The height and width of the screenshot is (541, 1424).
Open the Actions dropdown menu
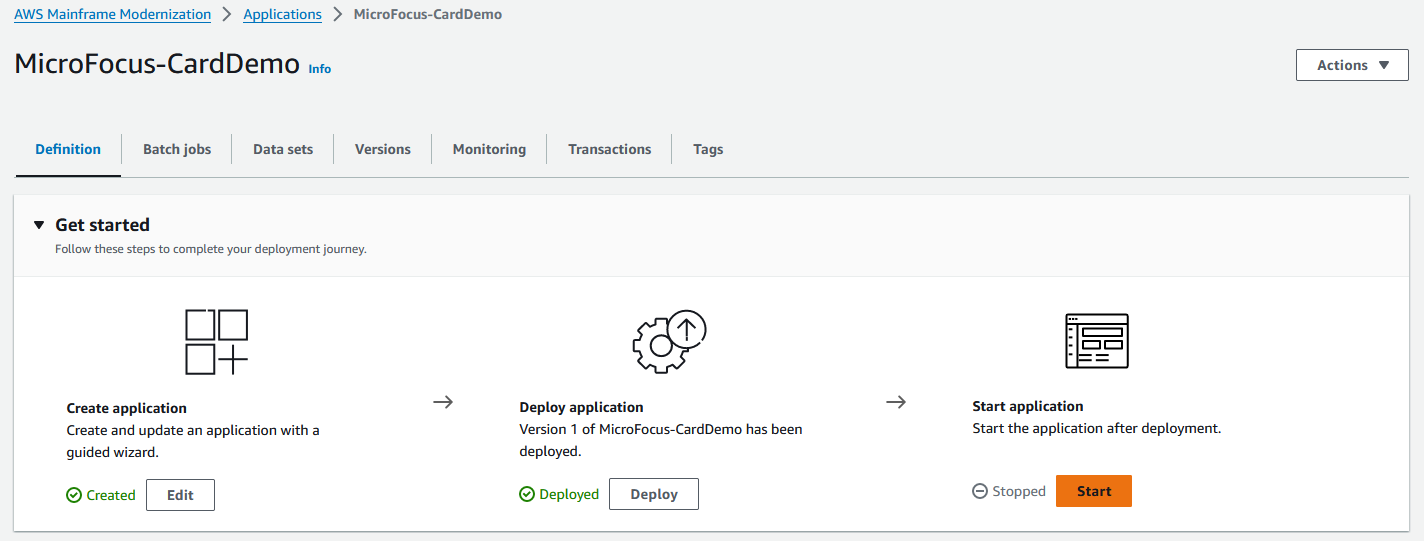(1352, 65)
